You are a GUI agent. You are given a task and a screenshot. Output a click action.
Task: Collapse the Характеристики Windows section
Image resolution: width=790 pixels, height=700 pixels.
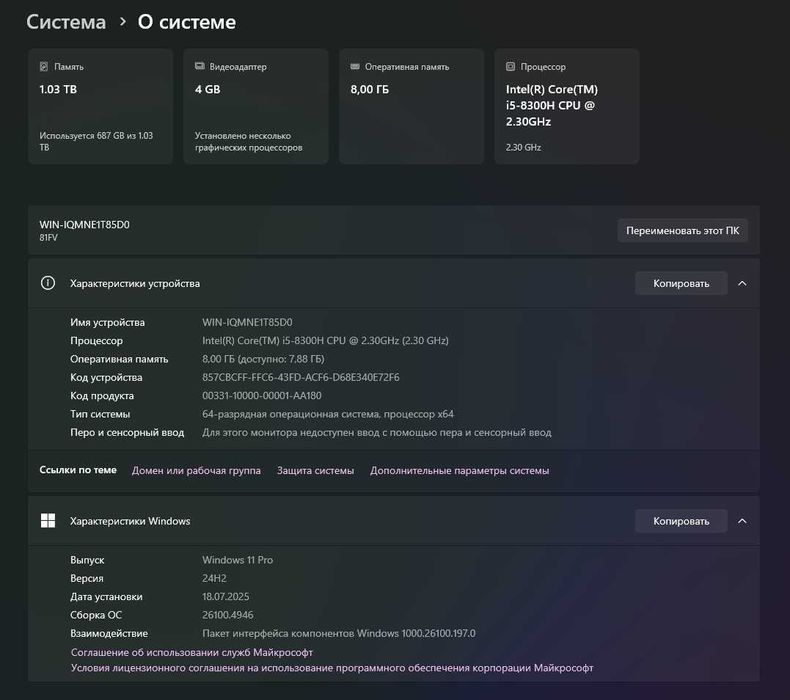[x=742, y=521]
